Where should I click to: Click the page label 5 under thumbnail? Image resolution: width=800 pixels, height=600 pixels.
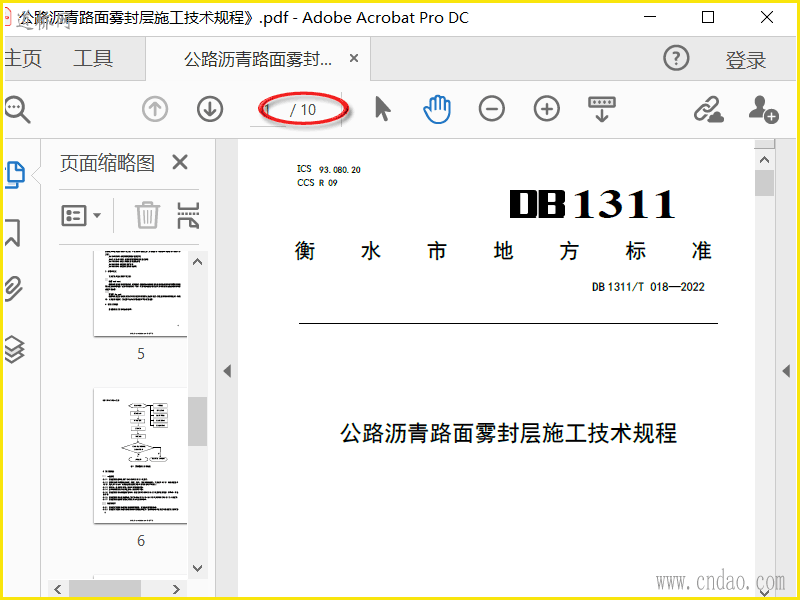pyautogui.click(x=141, y=354)
